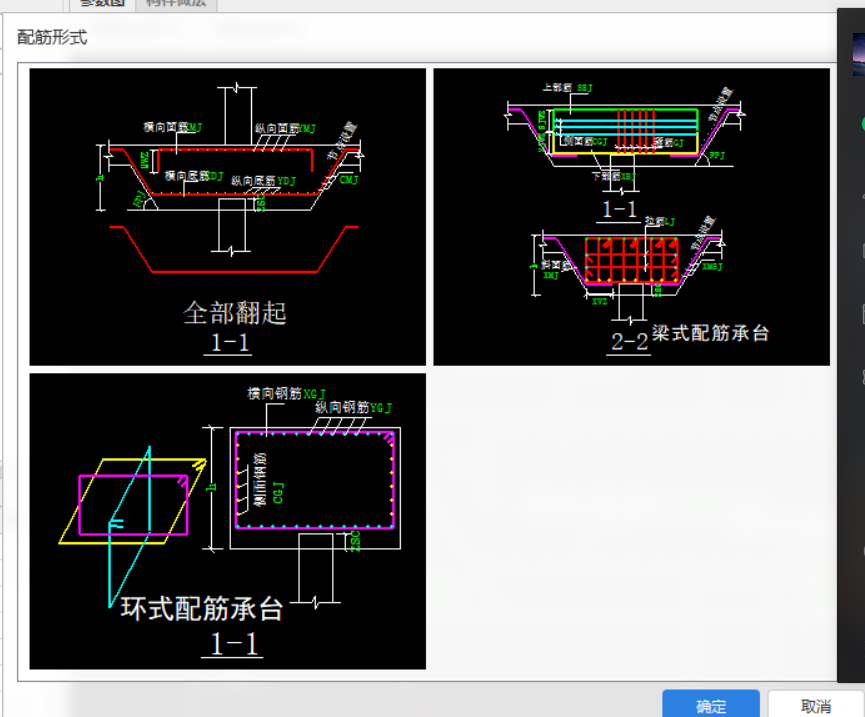
Task: Click the avatar thumbnail in dark sidebar
Action: [858, 54]
